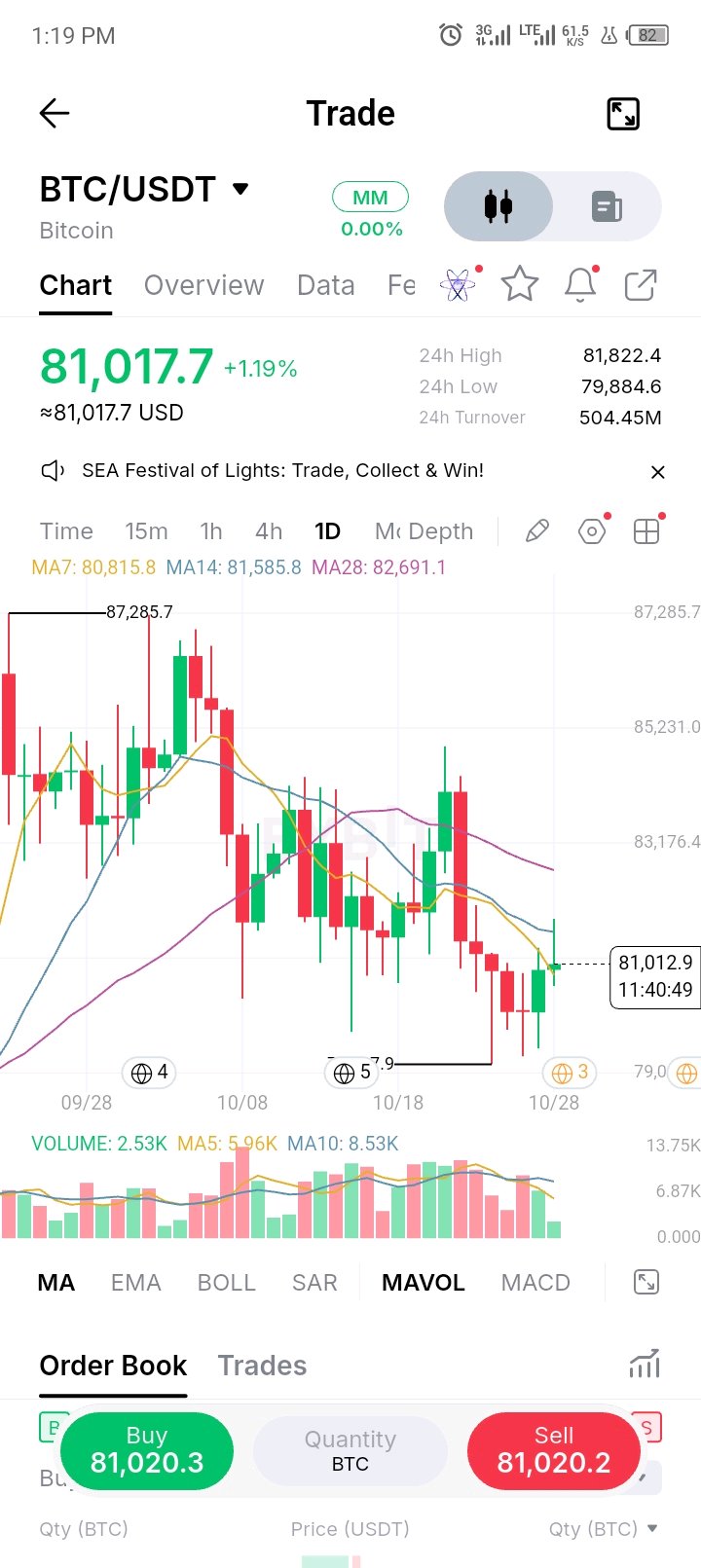Image resolution: width=701 pixels, height=1568 pixels.
Task: Tap the +1.19% change label
Action: tap(261, 369)
